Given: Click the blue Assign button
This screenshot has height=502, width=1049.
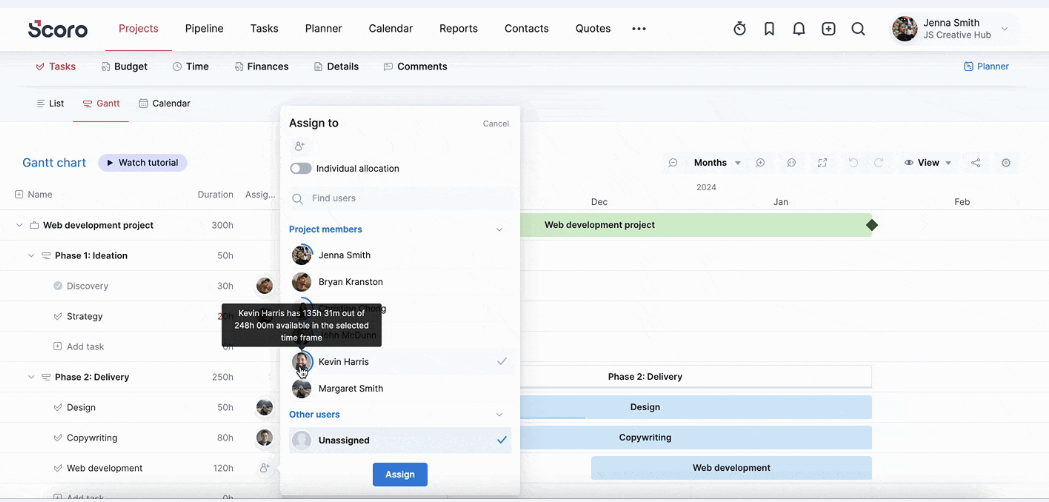Looking at the screenshot, I should [400, 475].
